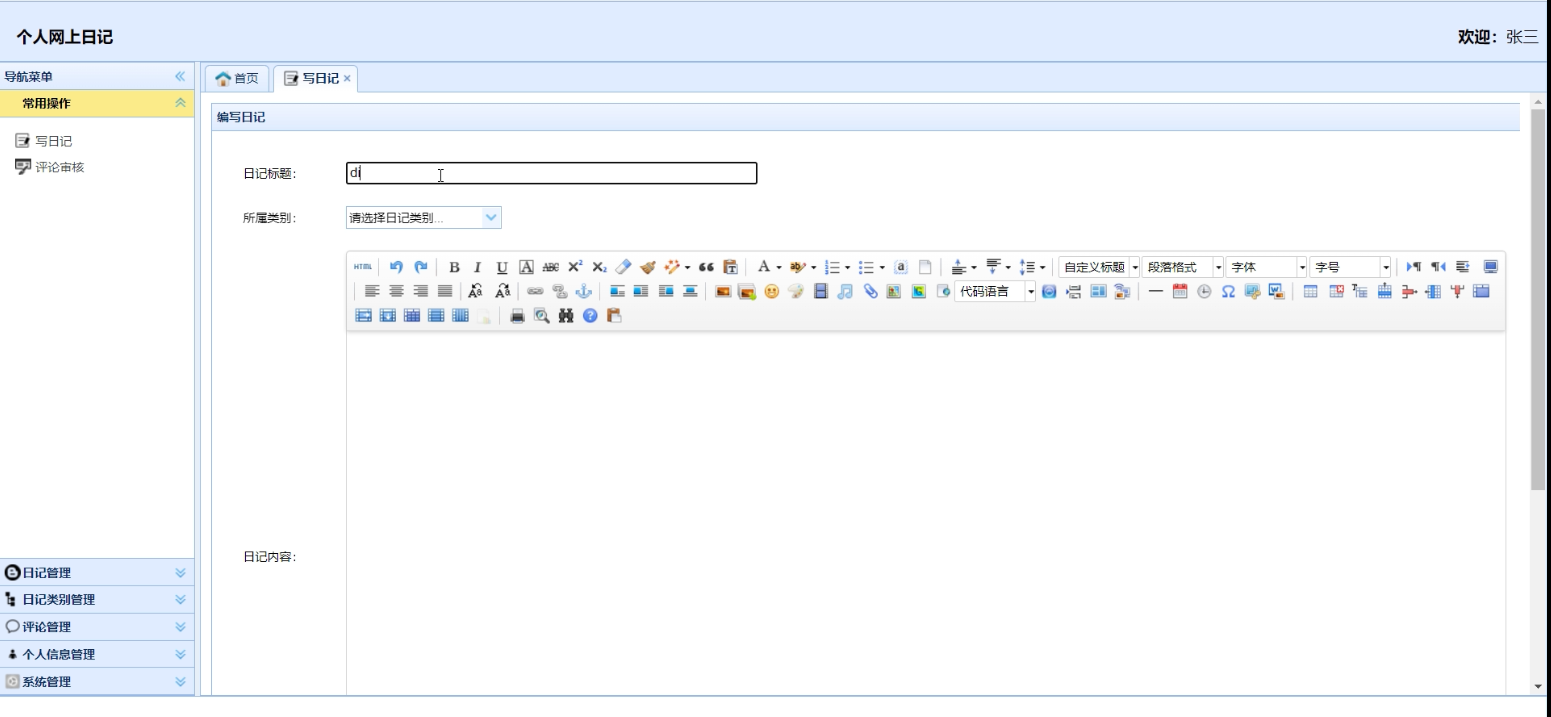Toggle italic formatting
The image size is (1551, 717).
[x=477, y=267]
